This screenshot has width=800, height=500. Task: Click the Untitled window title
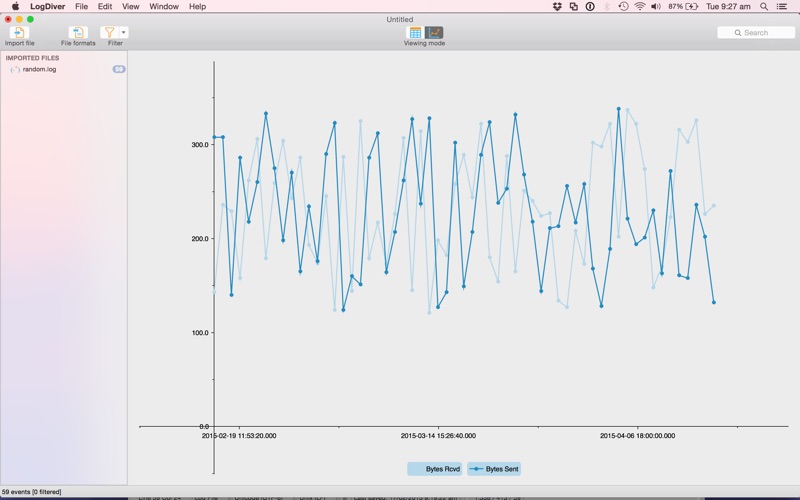point(399,19)
